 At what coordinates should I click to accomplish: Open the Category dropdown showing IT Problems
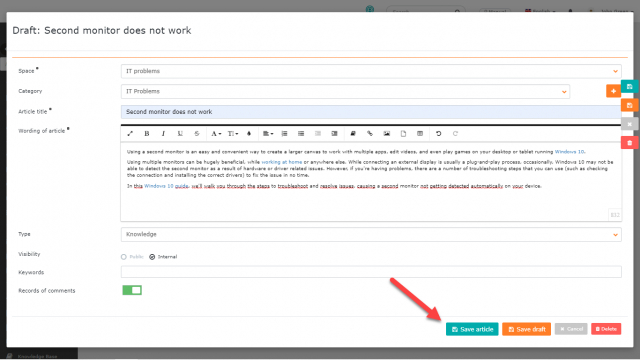[x=345, y=91]
